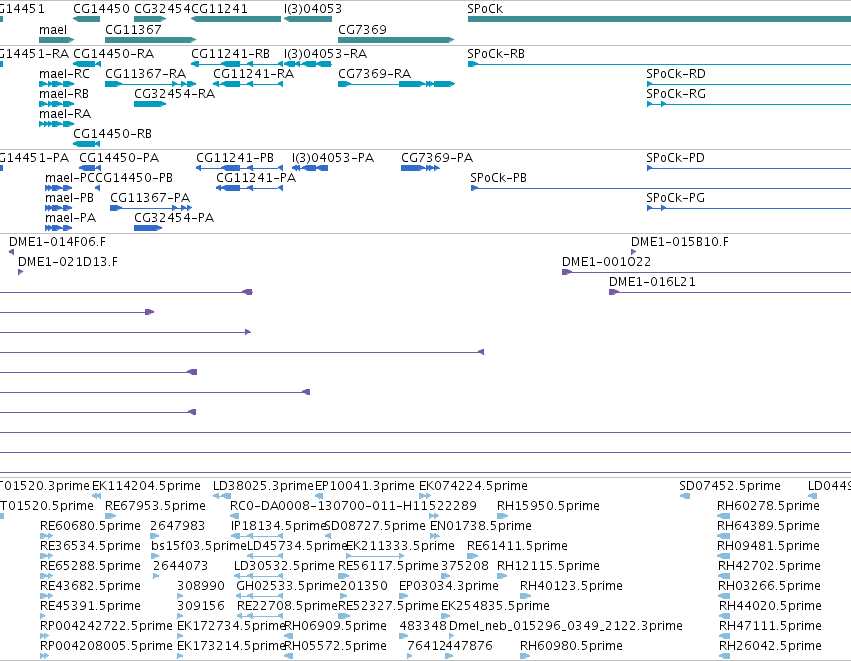Click the mael-PB protein label
The width and height of the screenshot is (851, 661).
point(69,198)
